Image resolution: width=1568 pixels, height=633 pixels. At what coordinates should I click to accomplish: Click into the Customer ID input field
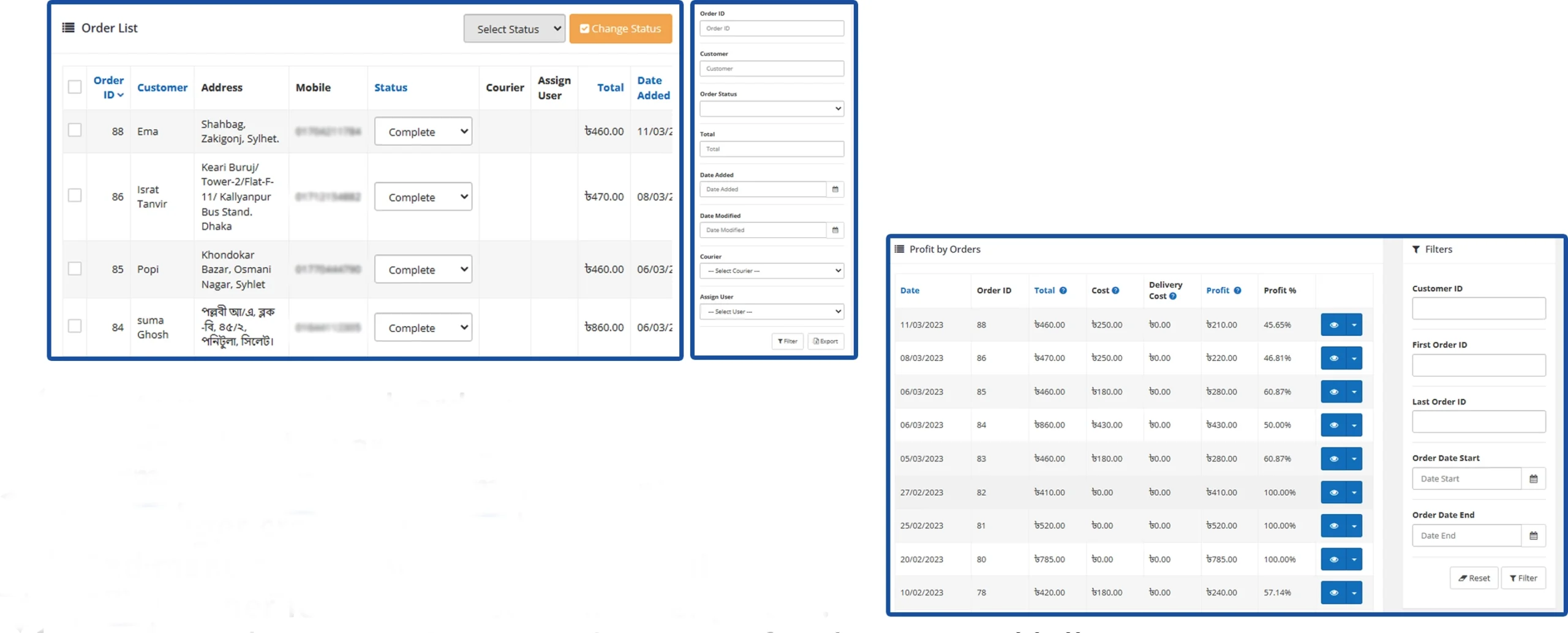point(1478,308)
